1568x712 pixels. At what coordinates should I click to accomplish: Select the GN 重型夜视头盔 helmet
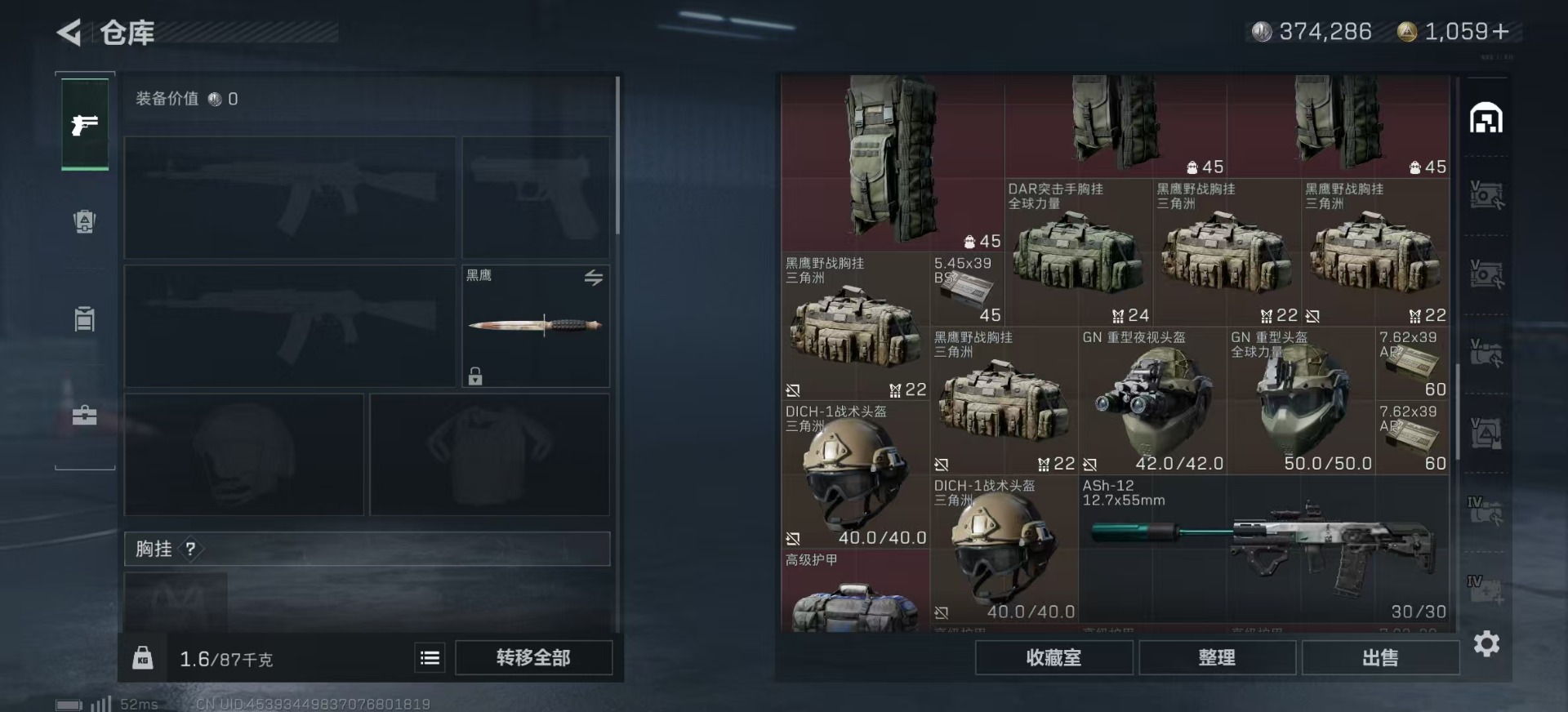click(x=1152, y=401)
